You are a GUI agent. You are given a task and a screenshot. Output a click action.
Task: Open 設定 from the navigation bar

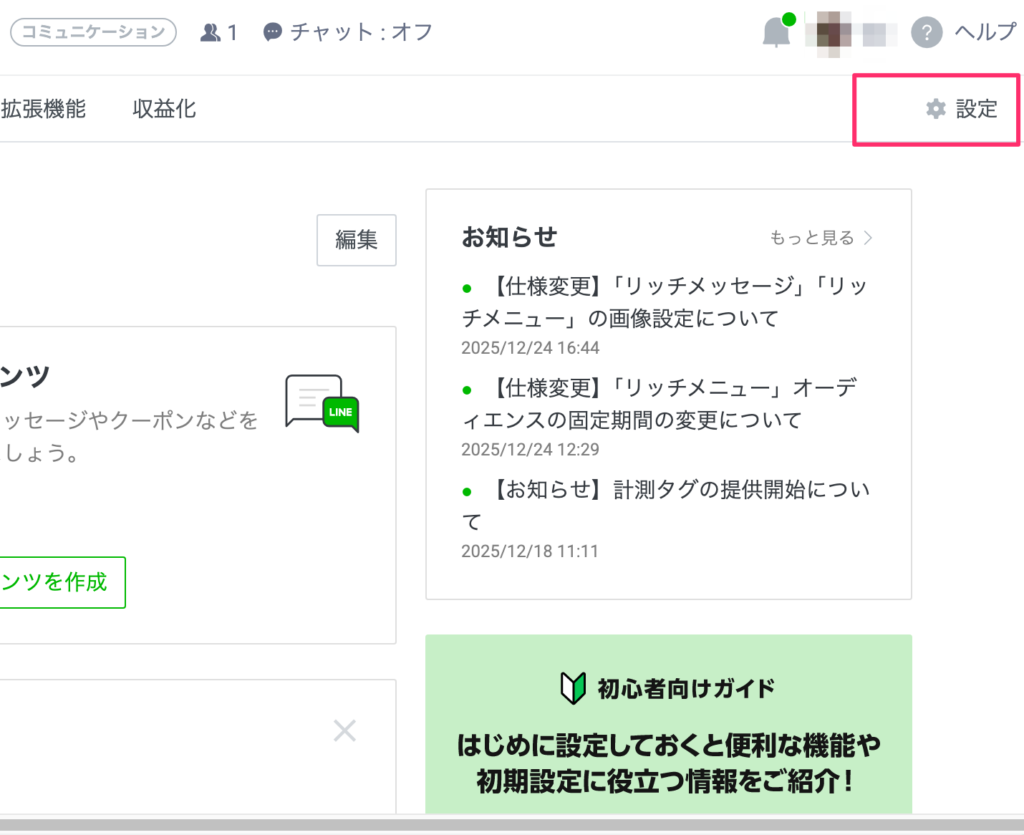[976, 109]
